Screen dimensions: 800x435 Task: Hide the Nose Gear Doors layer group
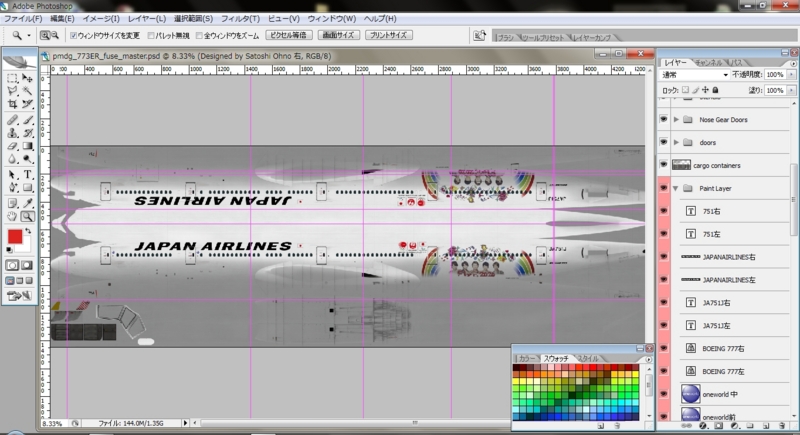663,119
